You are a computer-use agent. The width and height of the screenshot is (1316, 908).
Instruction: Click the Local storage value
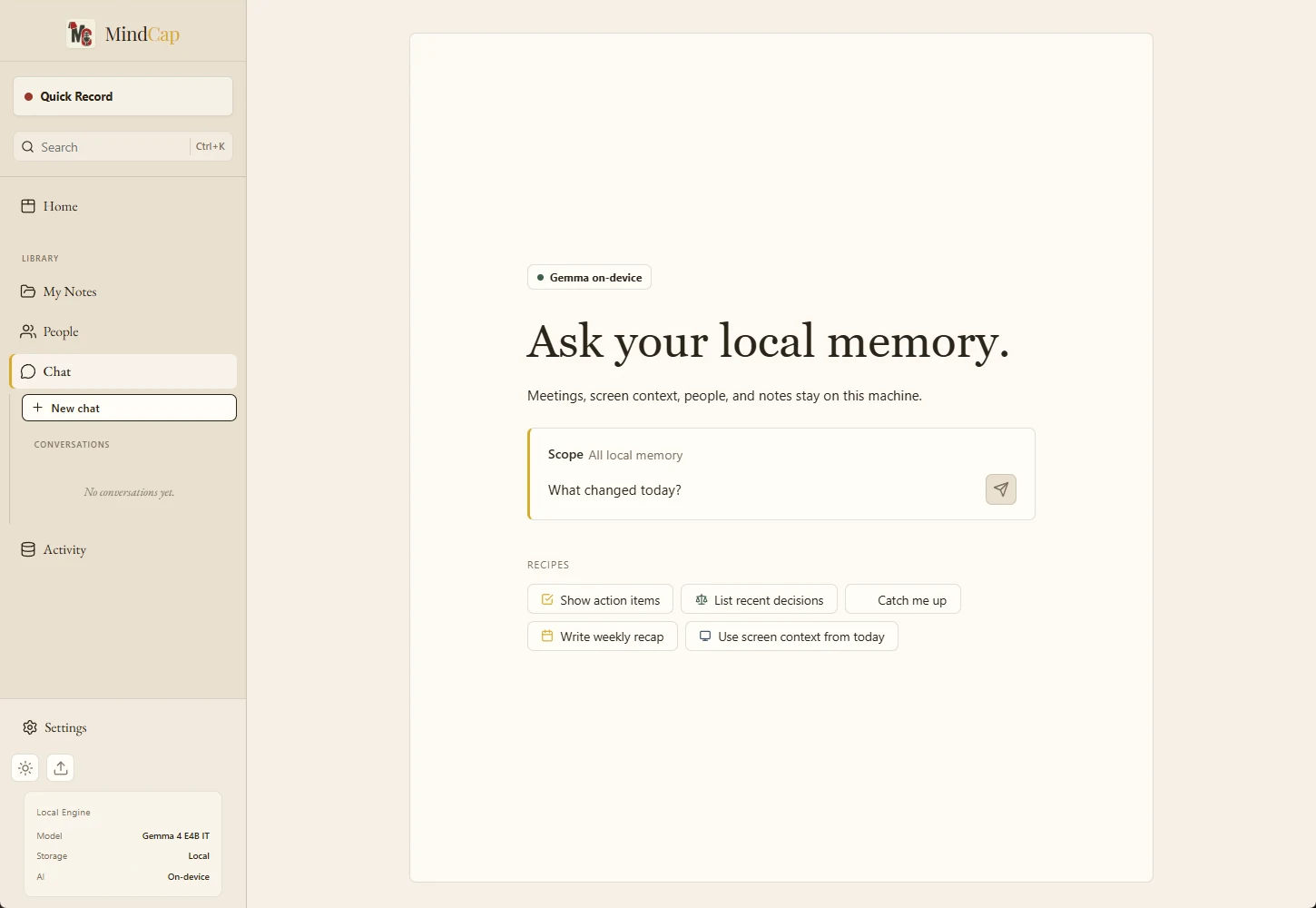click(199, 856)
